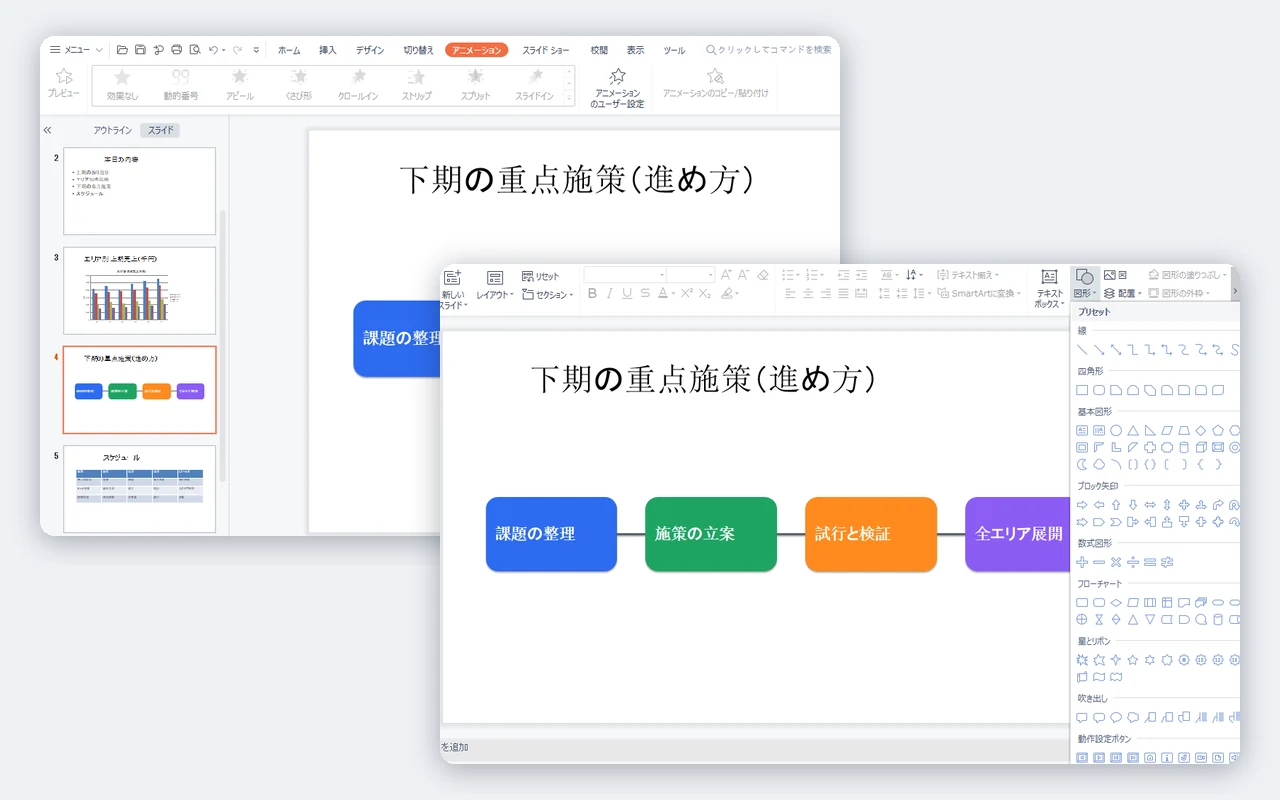Toggle underline formatting
1280x800 pixels.
click(x=627, y=293)
